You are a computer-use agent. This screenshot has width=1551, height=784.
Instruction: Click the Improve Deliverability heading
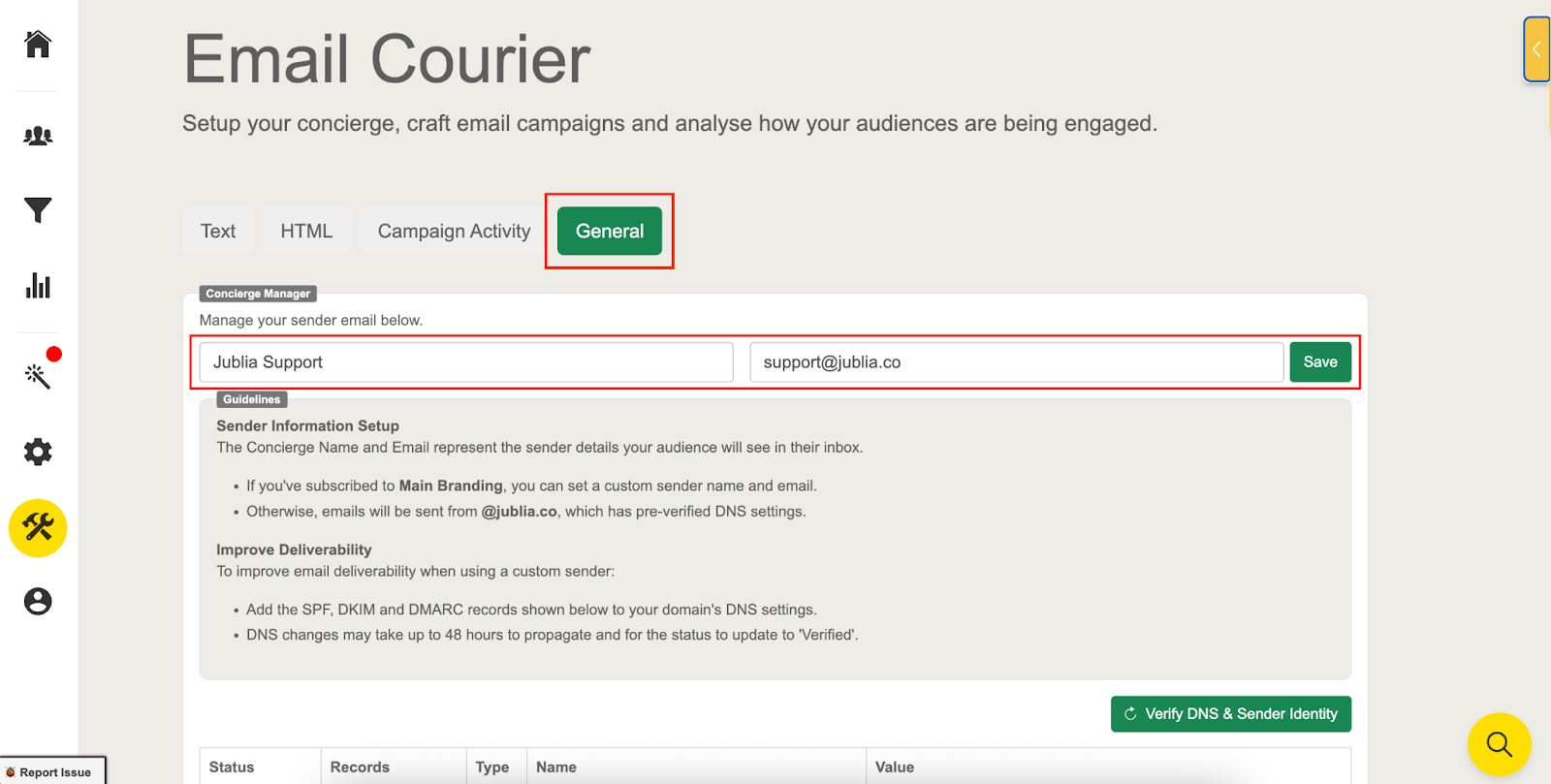click(294, 549)
